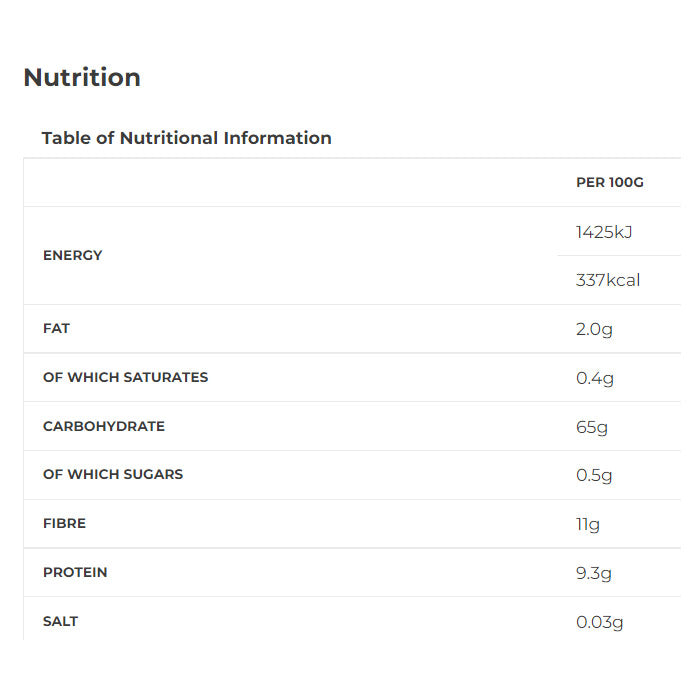The image size is (700, 700).
Task: Select the 0.03g salt value
Action: click(x=599, y=622)
